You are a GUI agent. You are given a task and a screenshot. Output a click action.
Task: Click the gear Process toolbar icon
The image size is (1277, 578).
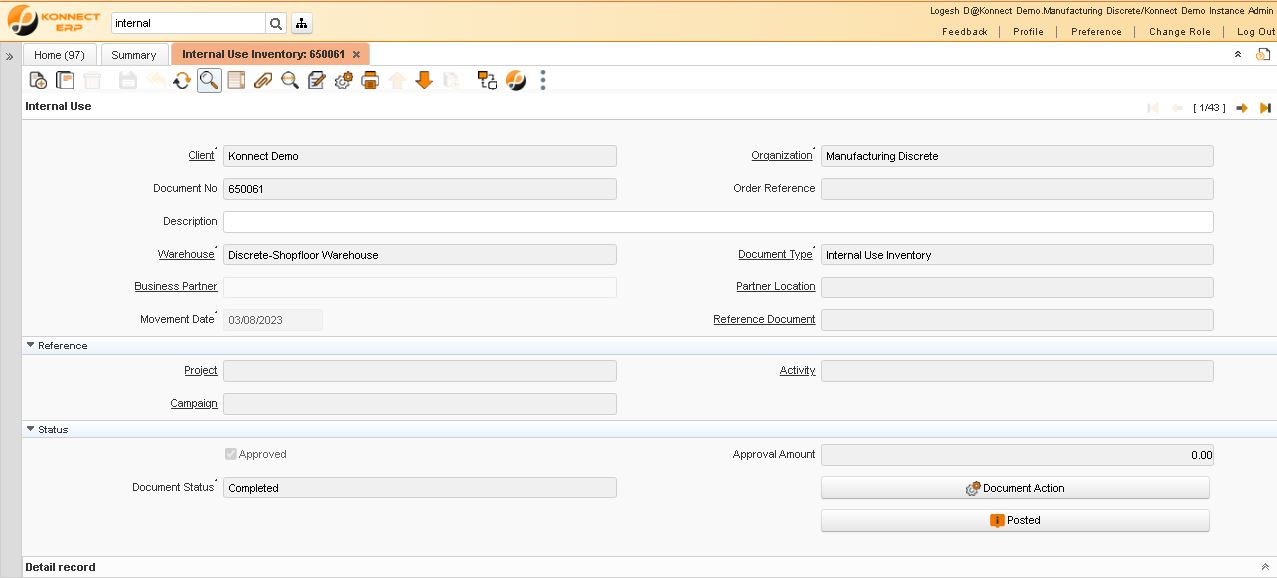[x=344, y=81]
